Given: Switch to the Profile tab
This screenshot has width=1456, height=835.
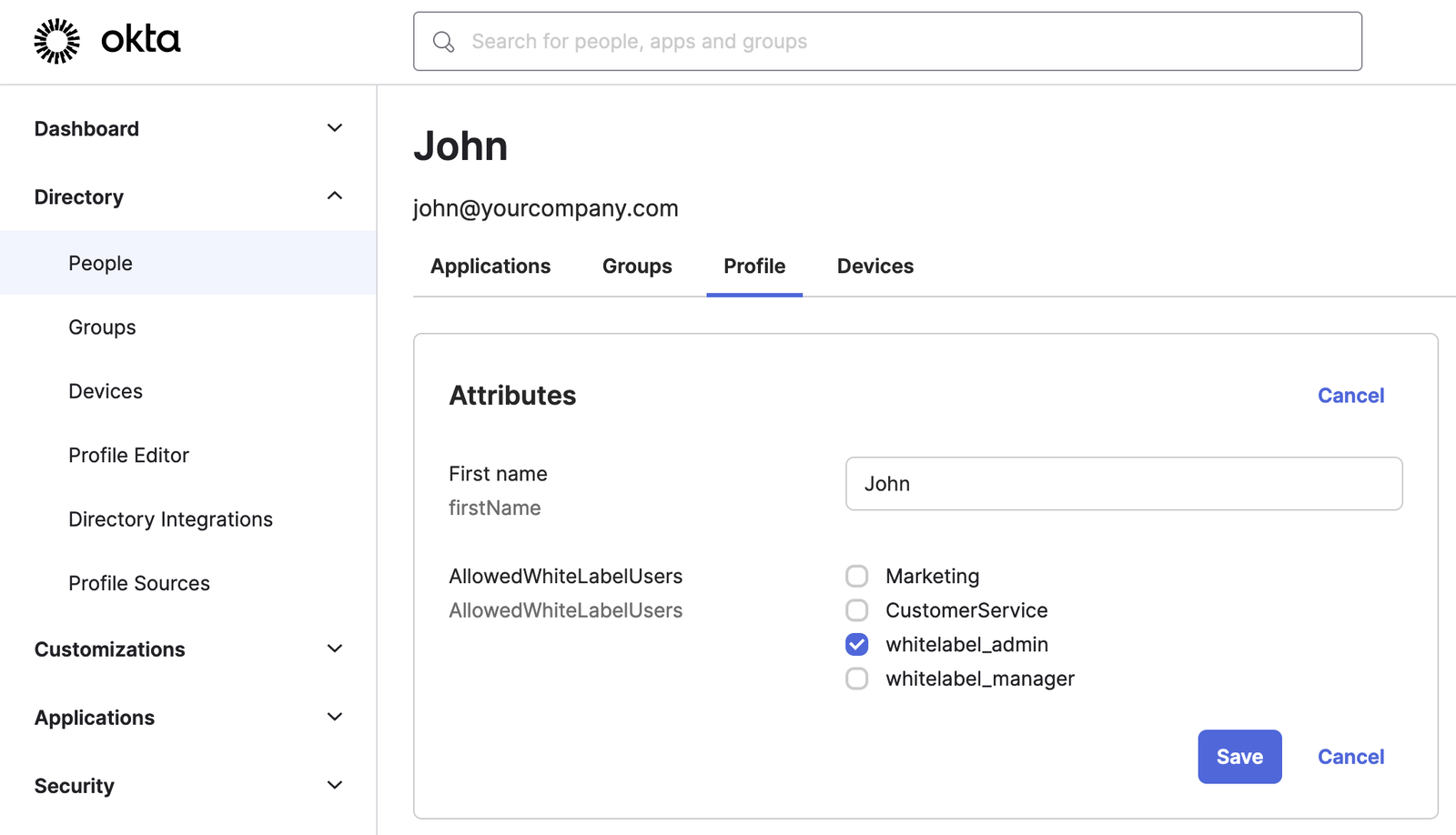Looking at the screenshot, I should (754, 267).
